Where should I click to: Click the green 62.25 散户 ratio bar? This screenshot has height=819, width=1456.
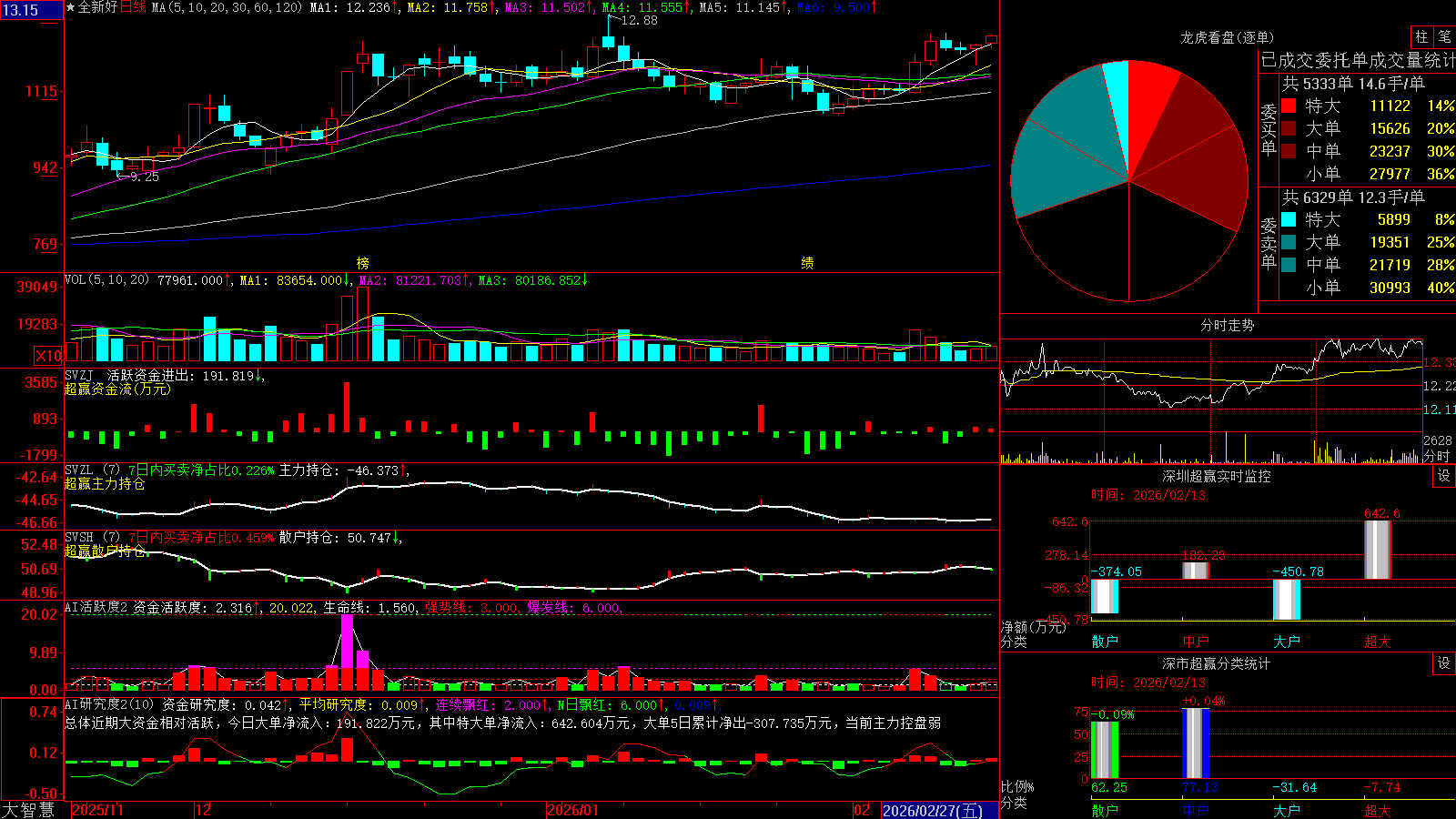[1105, 750]
